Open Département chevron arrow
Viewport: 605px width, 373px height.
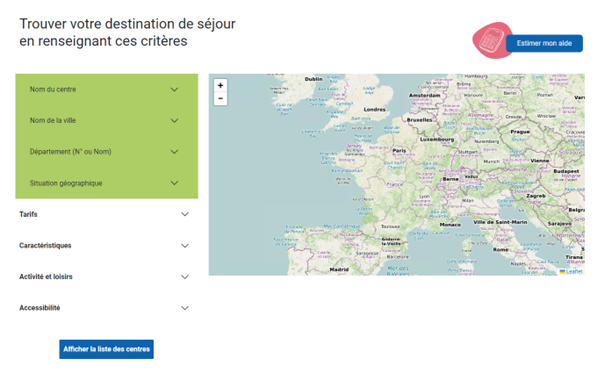(x=174, y=152)
